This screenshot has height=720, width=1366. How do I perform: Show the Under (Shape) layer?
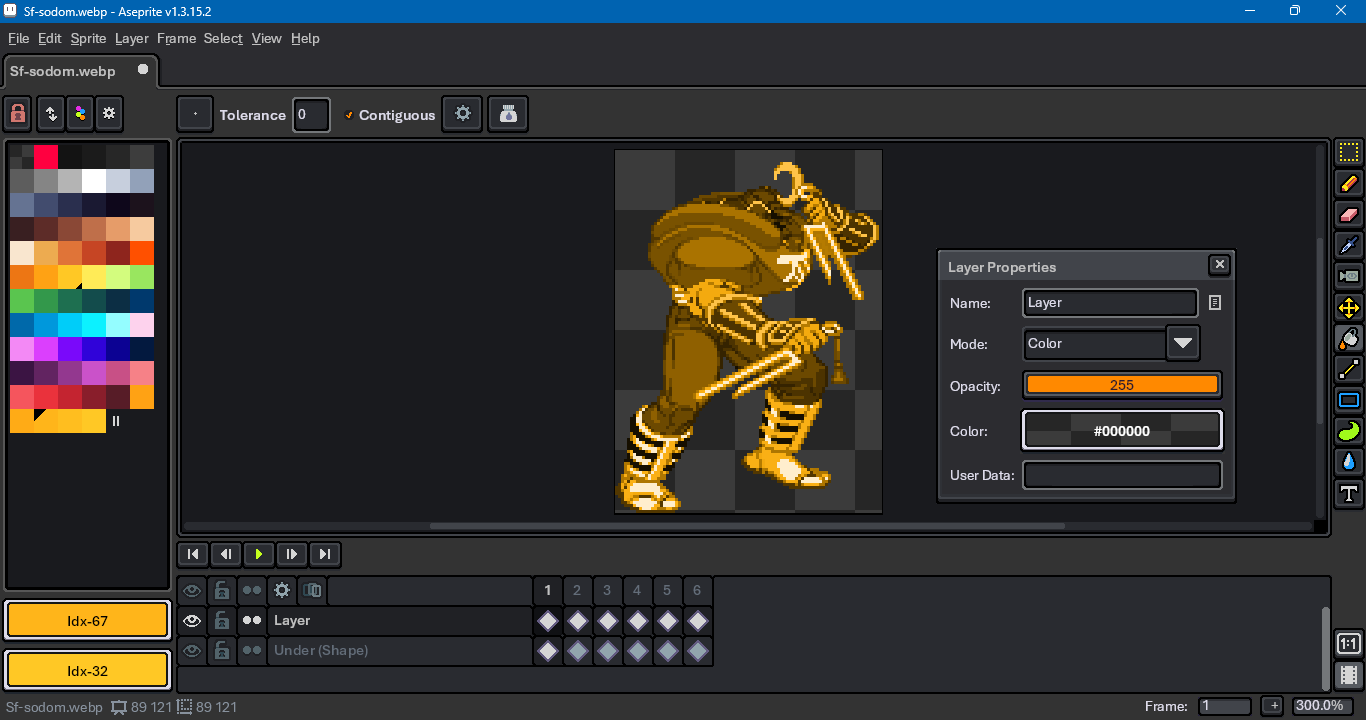point(192,651)
